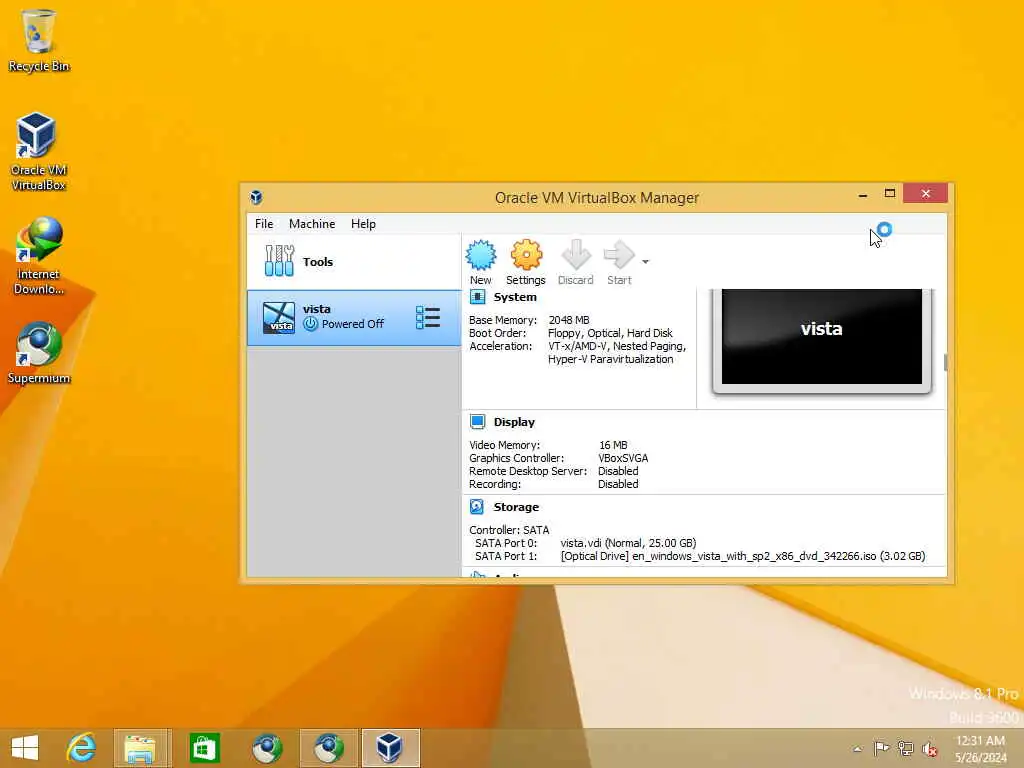Viewport: 1024px width, 768px height.
Task: Click the Optical Drive ISO file entry
Action: [743, 556]
